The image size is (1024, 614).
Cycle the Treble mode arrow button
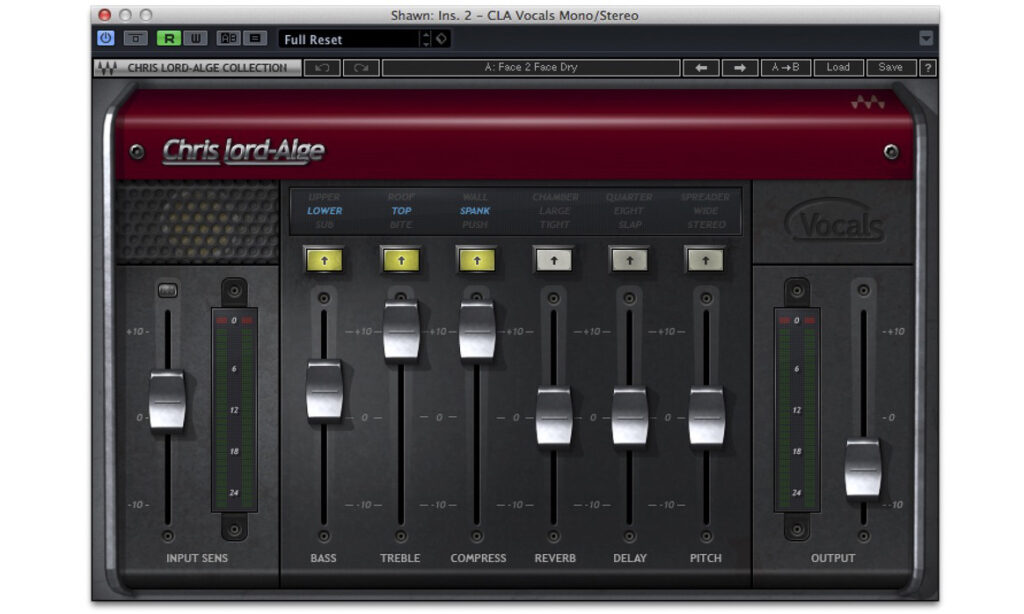coord(401,260)
